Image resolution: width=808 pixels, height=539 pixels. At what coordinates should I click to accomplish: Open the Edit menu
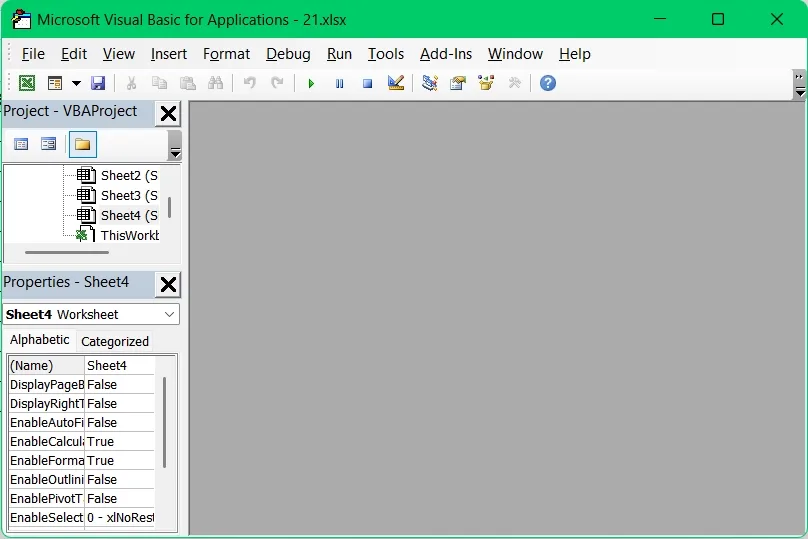[x=74, y=54]
